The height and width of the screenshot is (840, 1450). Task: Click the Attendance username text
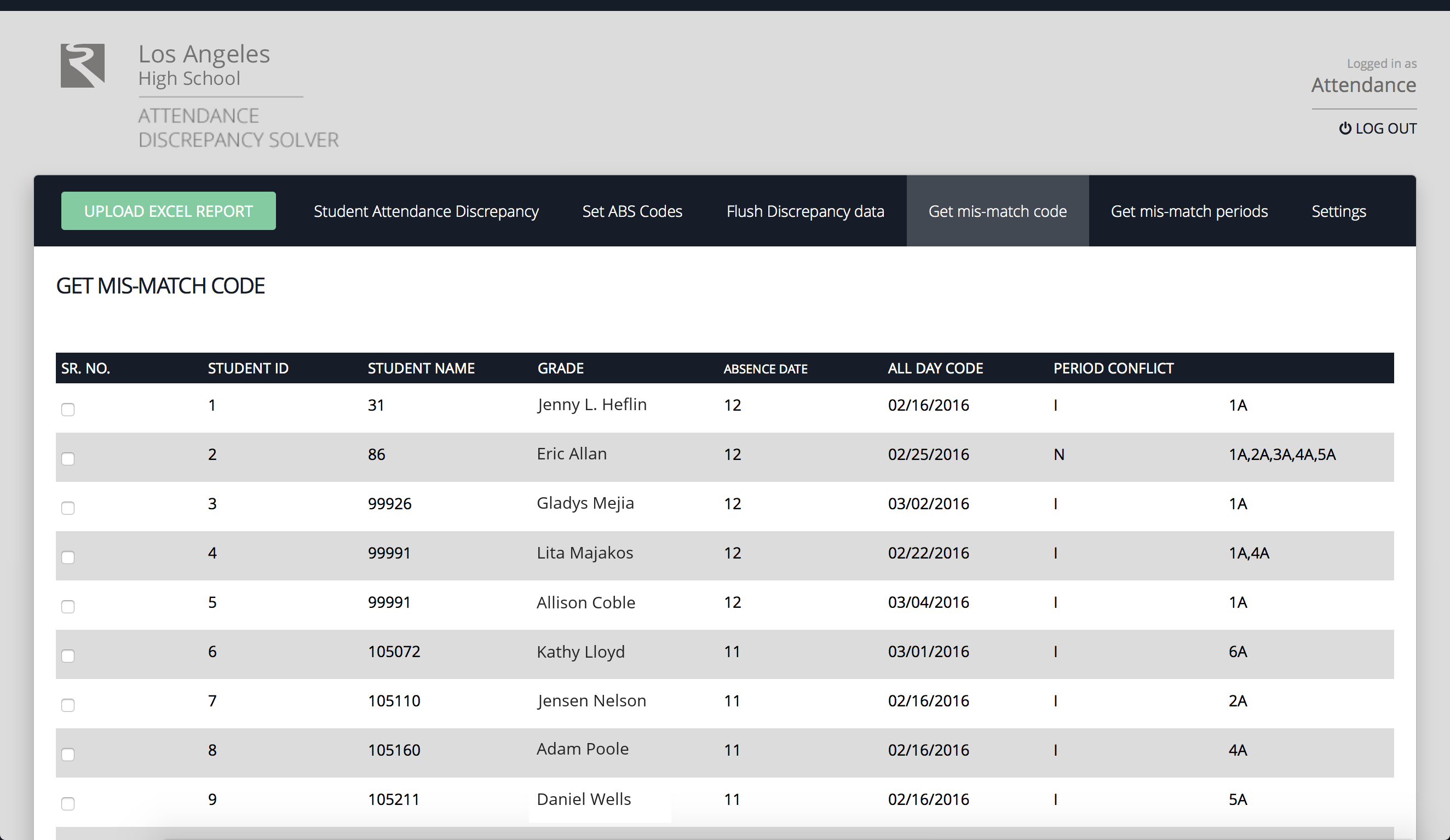1363,85
